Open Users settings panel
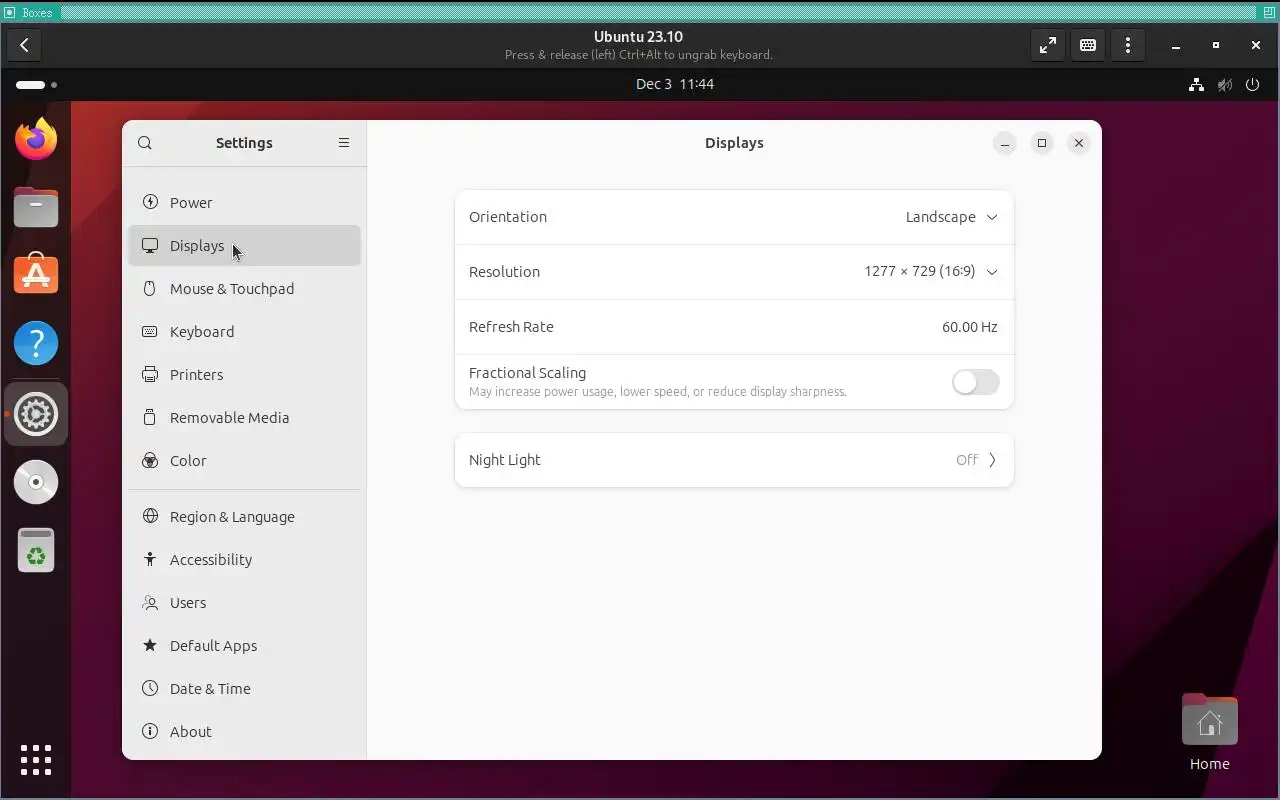The image size is (1280, 800). [x=244, y=602]
